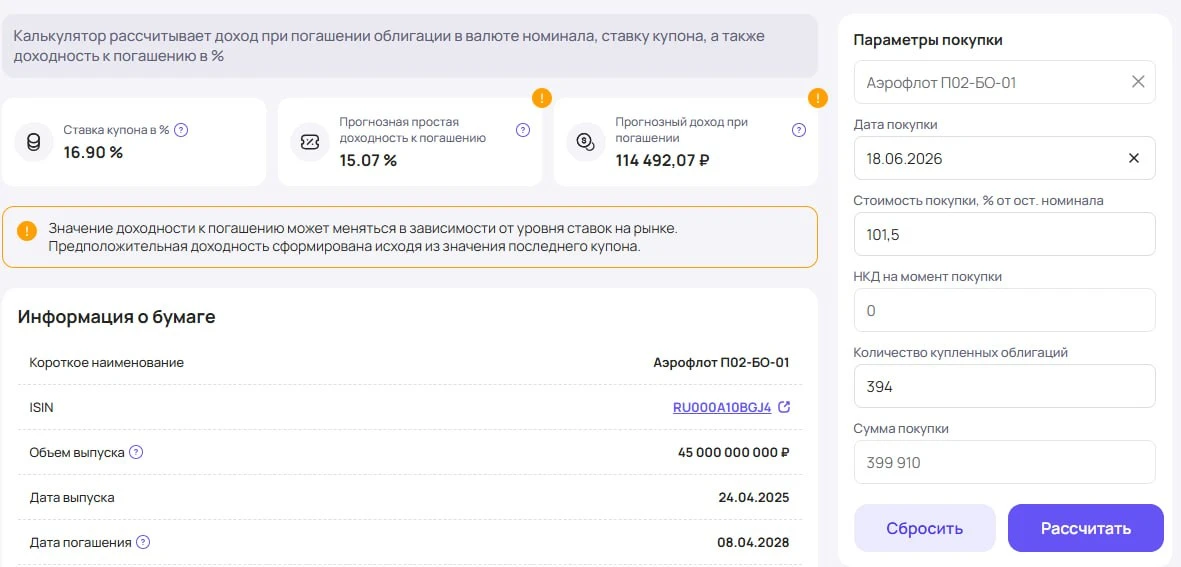The height and width of the screenshot is (567, 1181).
Task: Clear the purchase date 18.06.2026
Action: (1134, 158)
